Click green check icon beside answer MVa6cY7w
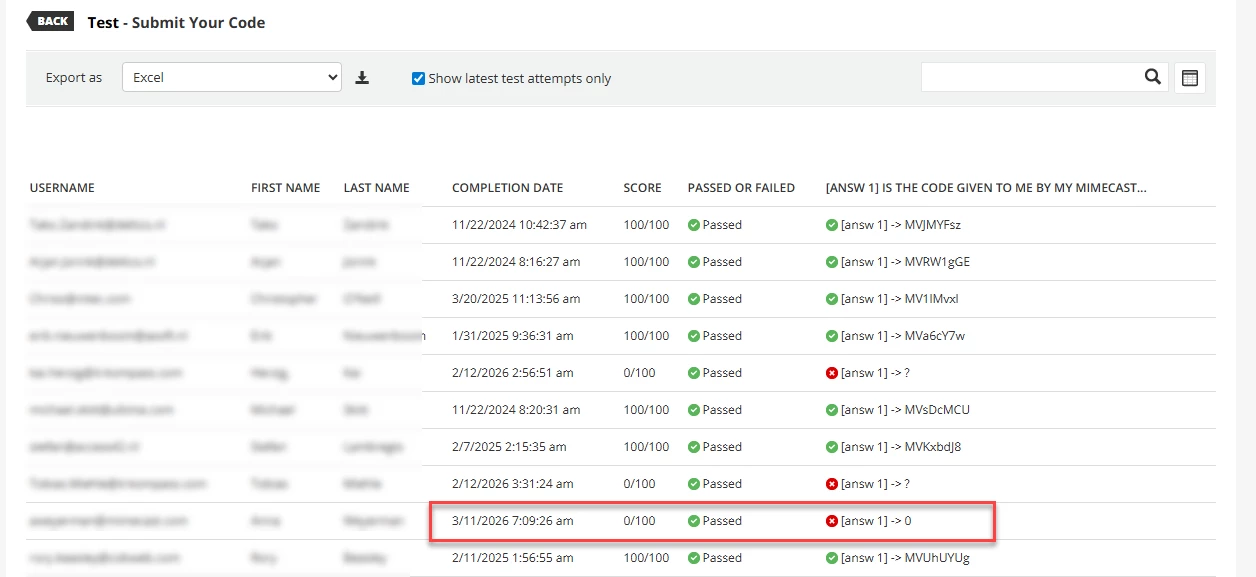1256x577 pixels. click(832, 336)
